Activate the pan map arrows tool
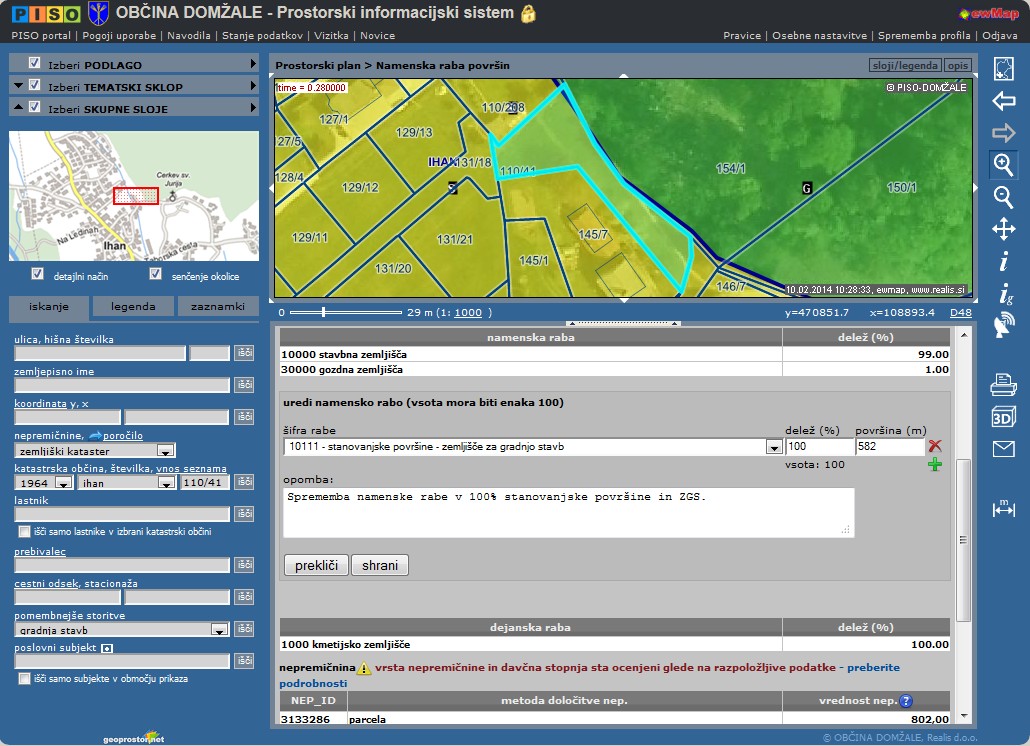The height and width of the screenshot is (746, 1030). tap(1003, 230)
